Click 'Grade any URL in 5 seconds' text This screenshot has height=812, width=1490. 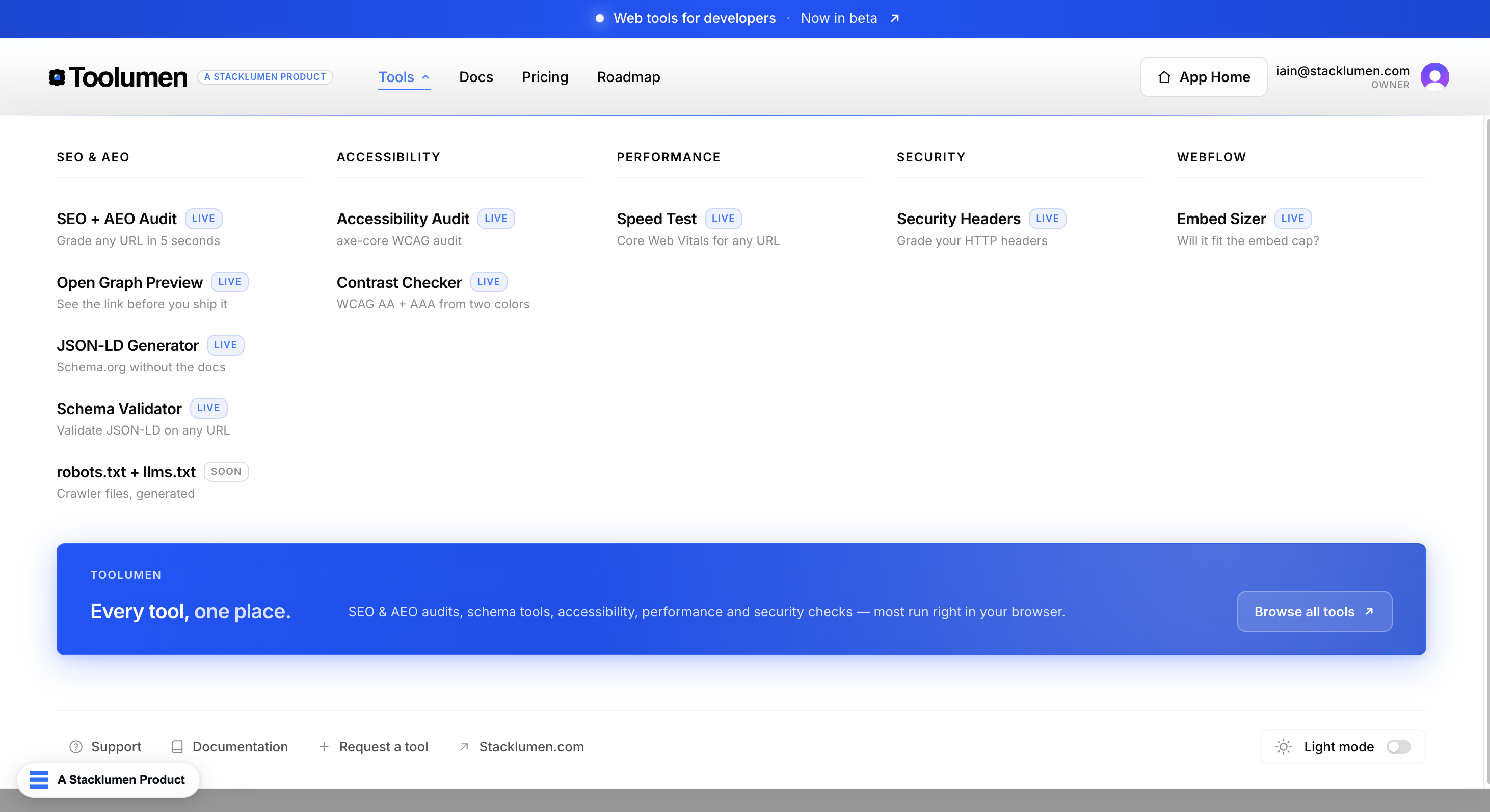tap(138, 240)
